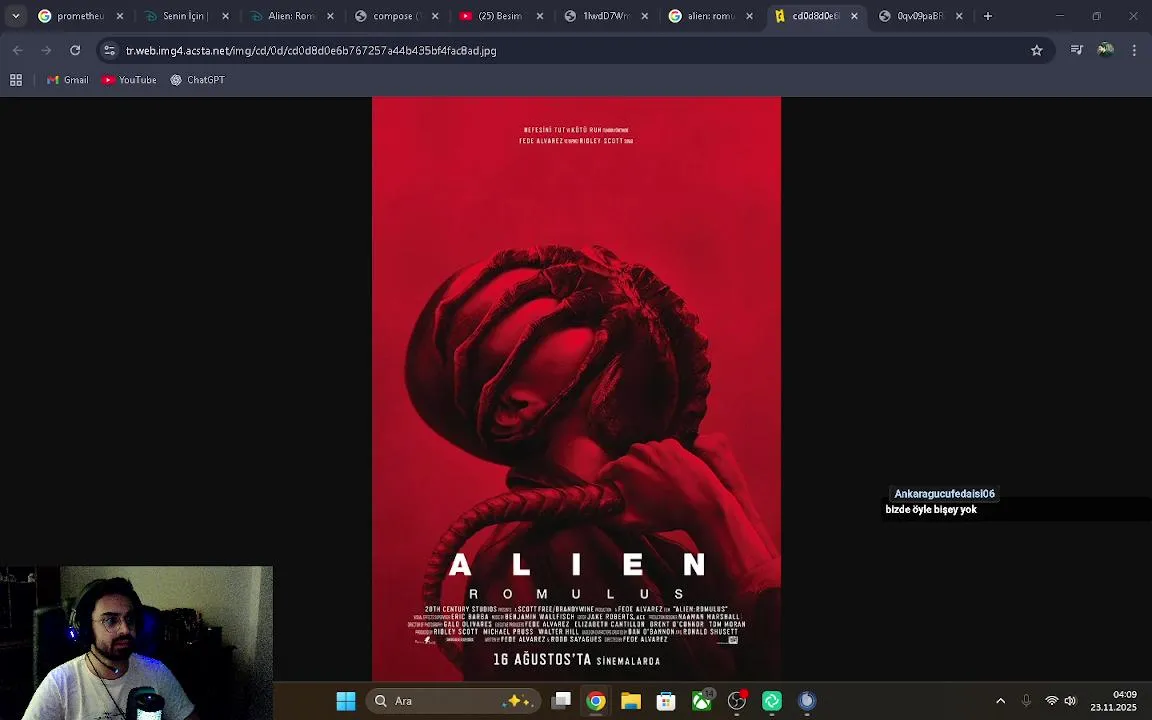The height and width of the screenshot is (720, 1152).
Task: Close the YouTube Besim tab
Action: [540, 16]
